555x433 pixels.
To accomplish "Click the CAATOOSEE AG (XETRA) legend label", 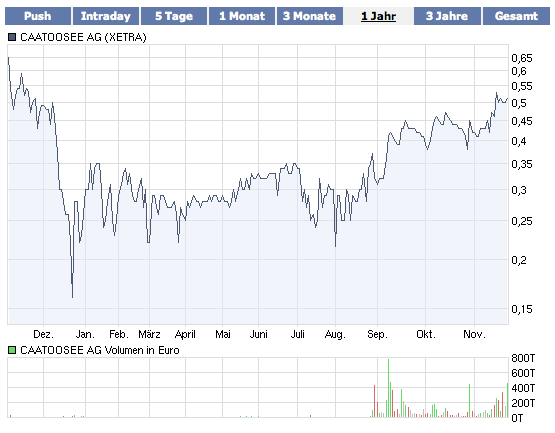I will point(83,37).
